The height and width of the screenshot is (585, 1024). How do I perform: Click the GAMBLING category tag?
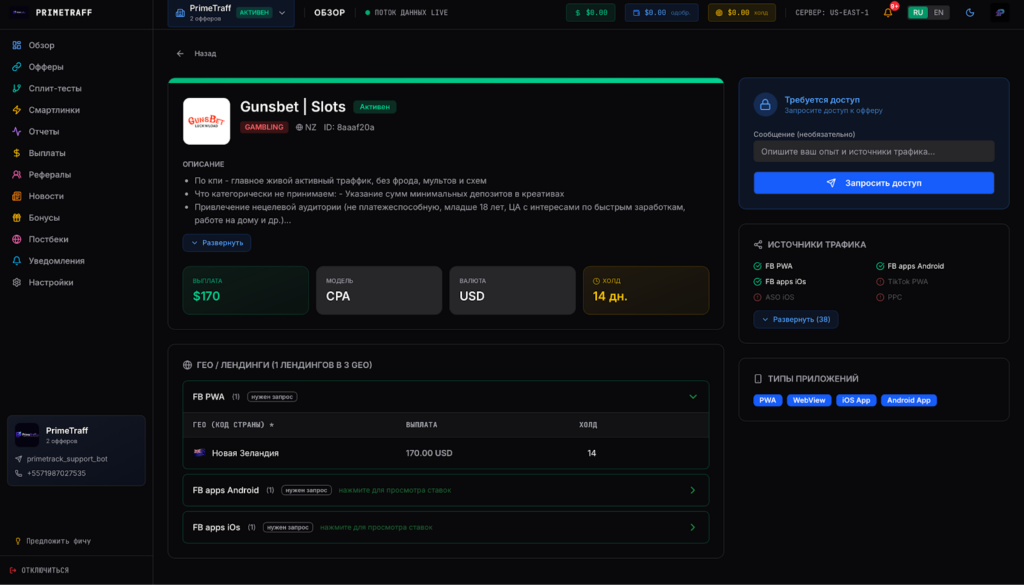pos(264,127)
